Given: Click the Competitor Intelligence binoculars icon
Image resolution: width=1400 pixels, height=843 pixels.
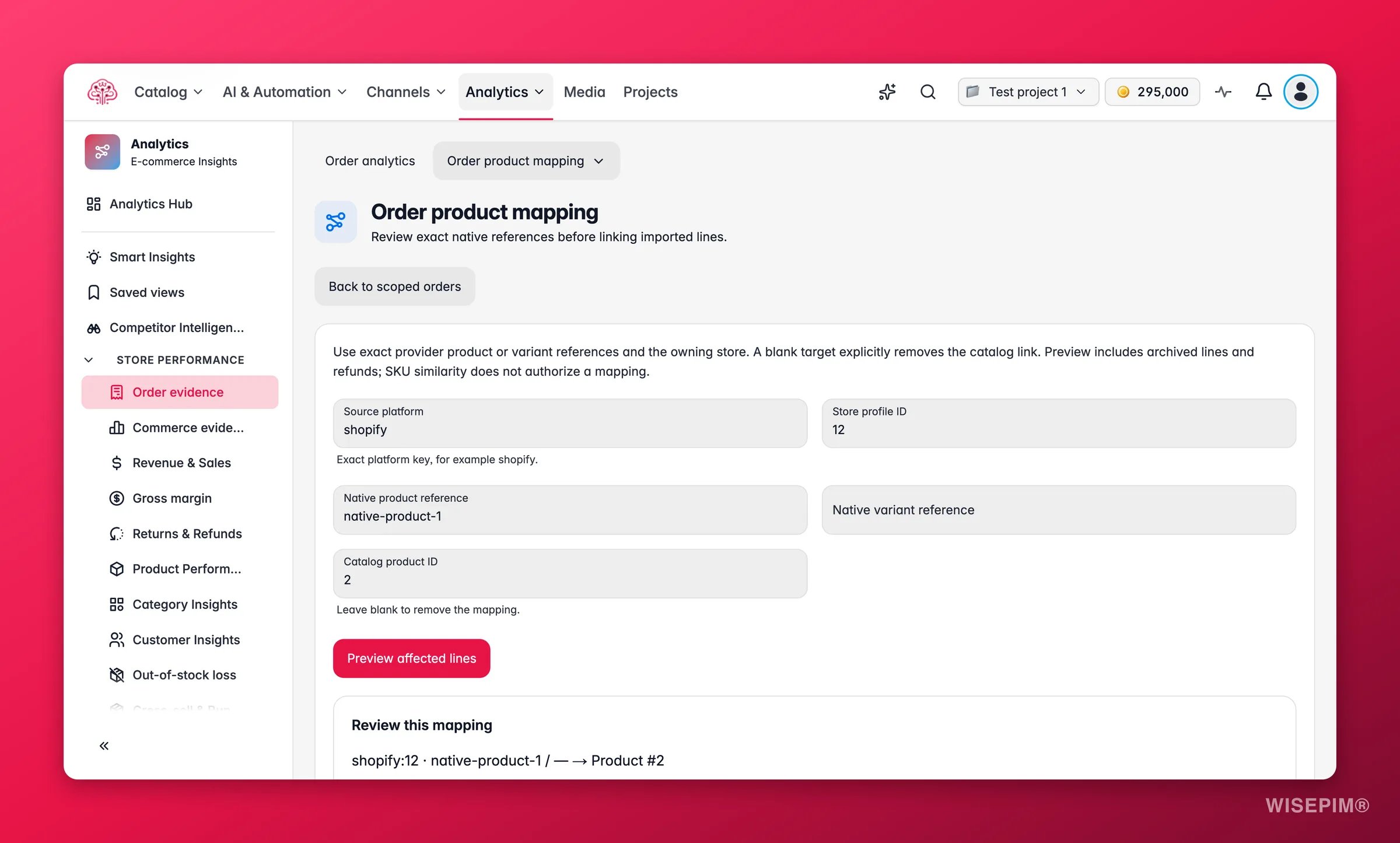Looking at the screenshot, I should click(93, 328).
